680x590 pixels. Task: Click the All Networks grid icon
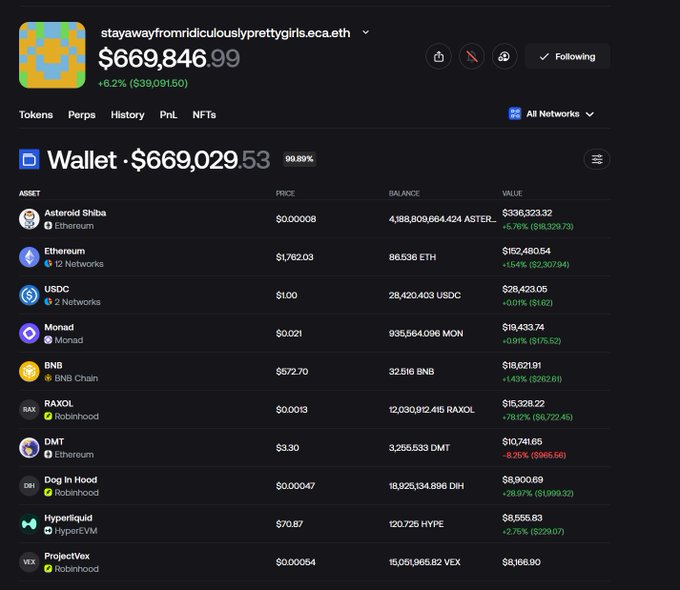(514, 114)
